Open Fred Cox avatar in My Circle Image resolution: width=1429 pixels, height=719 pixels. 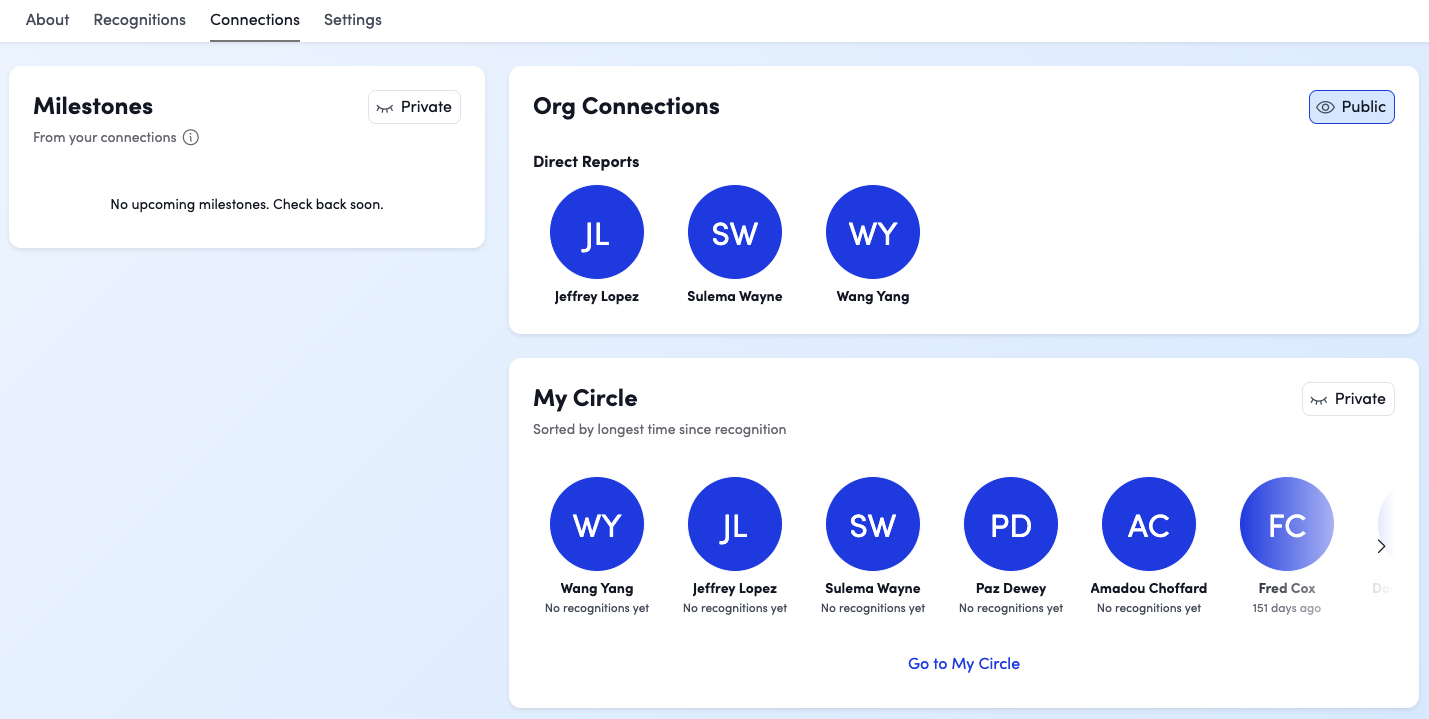tap(1286, 524)
